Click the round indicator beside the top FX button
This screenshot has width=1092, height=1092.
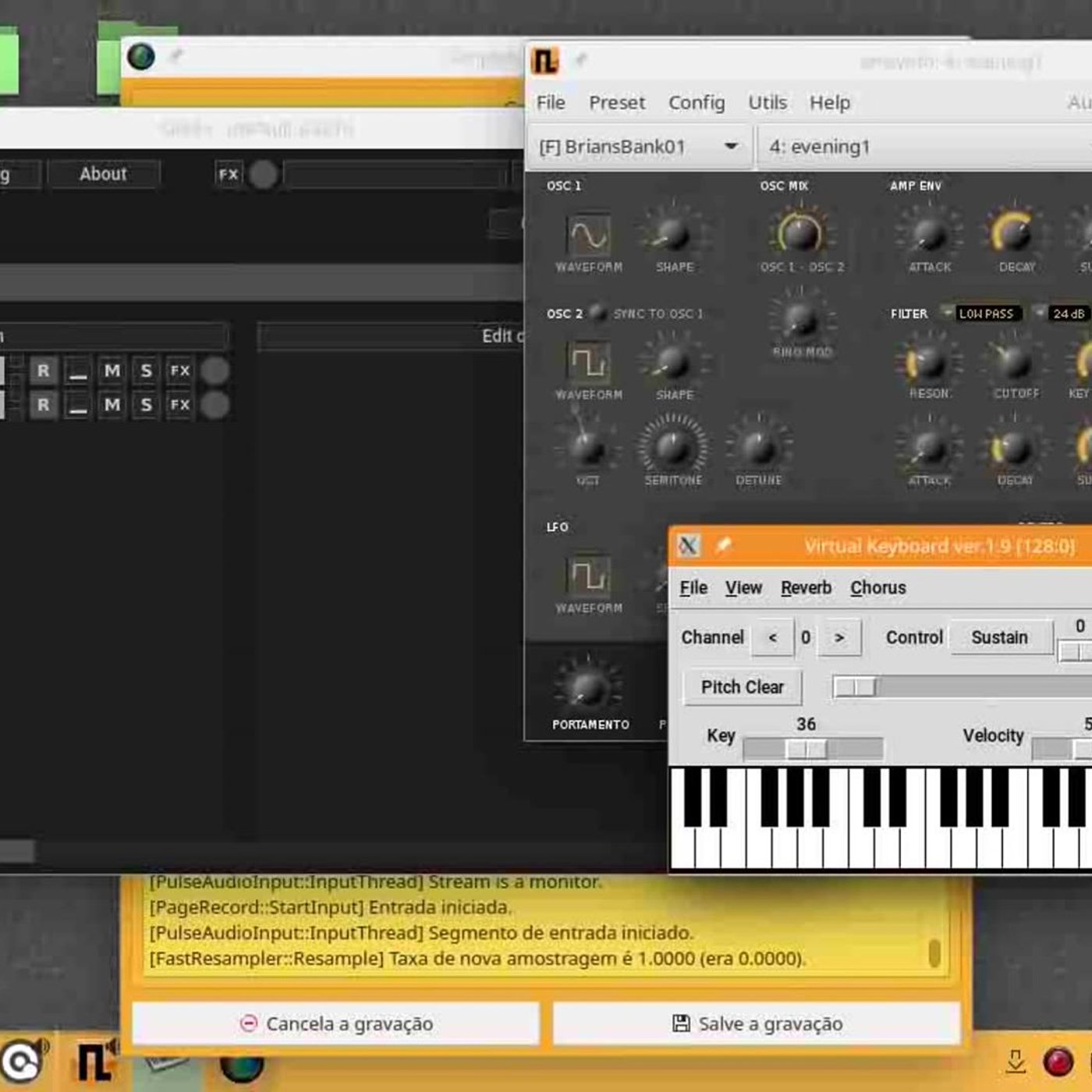[x=264, y=174]
